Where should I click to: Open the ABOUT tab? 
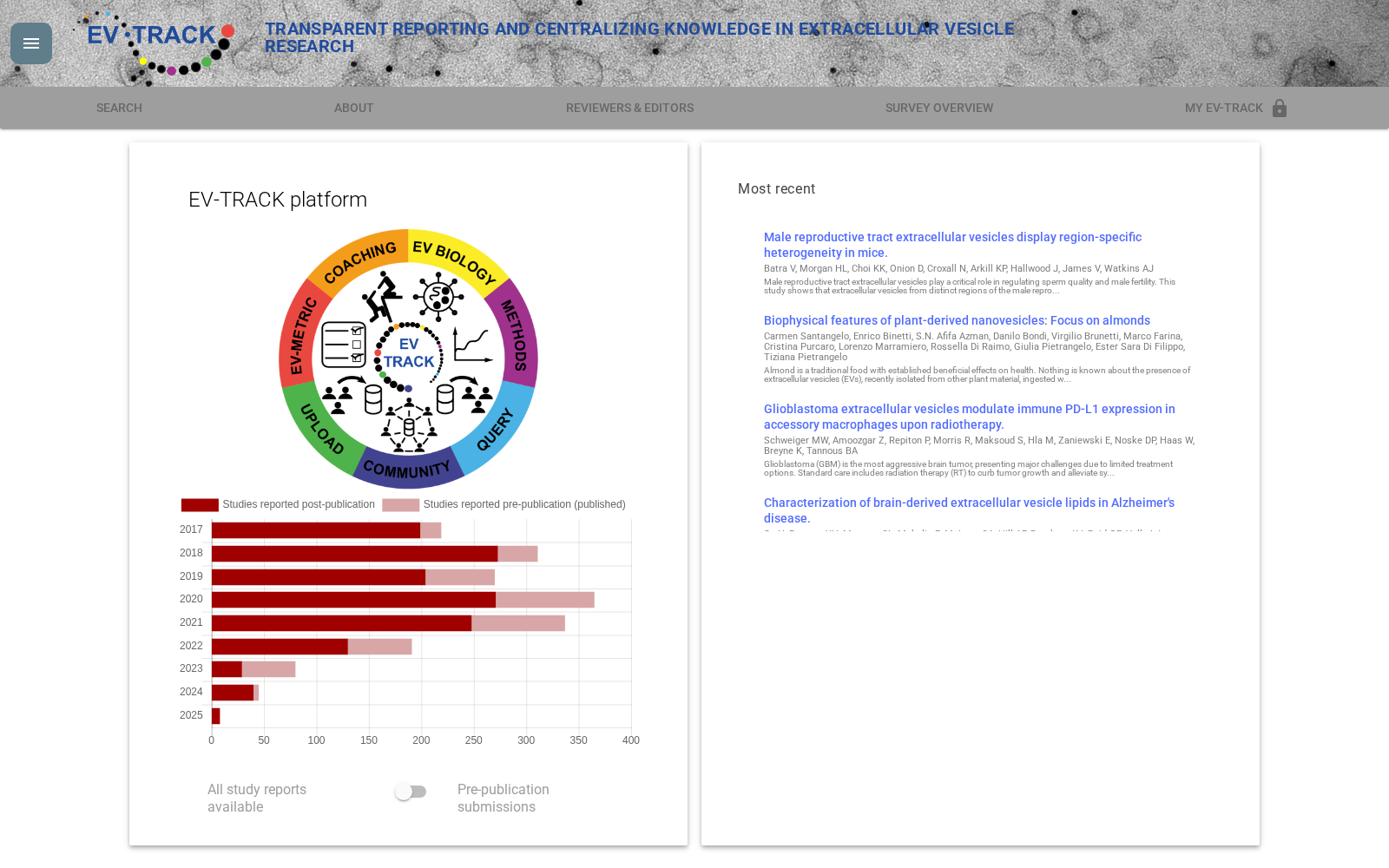click(x=354, y=108)
